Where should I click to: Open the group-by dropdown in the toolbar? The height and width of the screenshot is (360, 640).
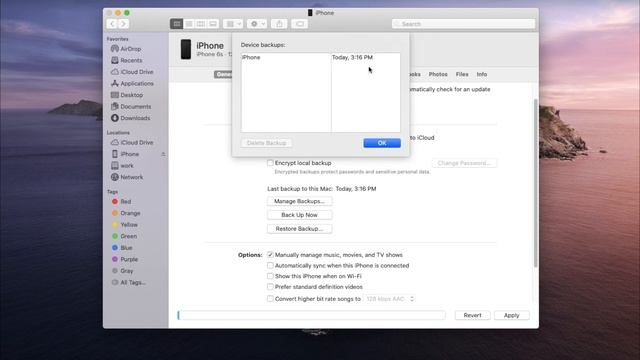coord(233,24)
